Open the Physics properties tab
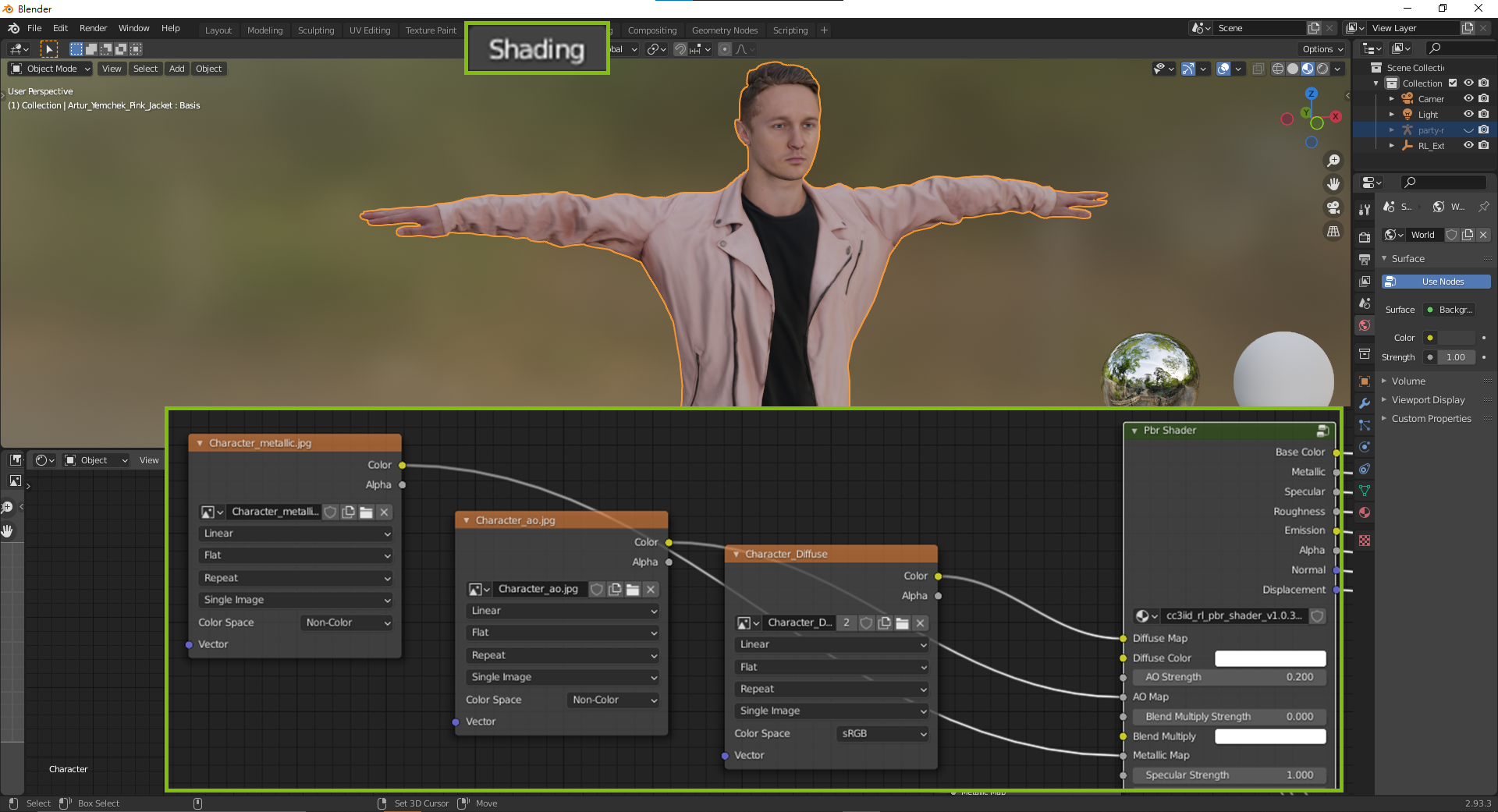 1365,447
